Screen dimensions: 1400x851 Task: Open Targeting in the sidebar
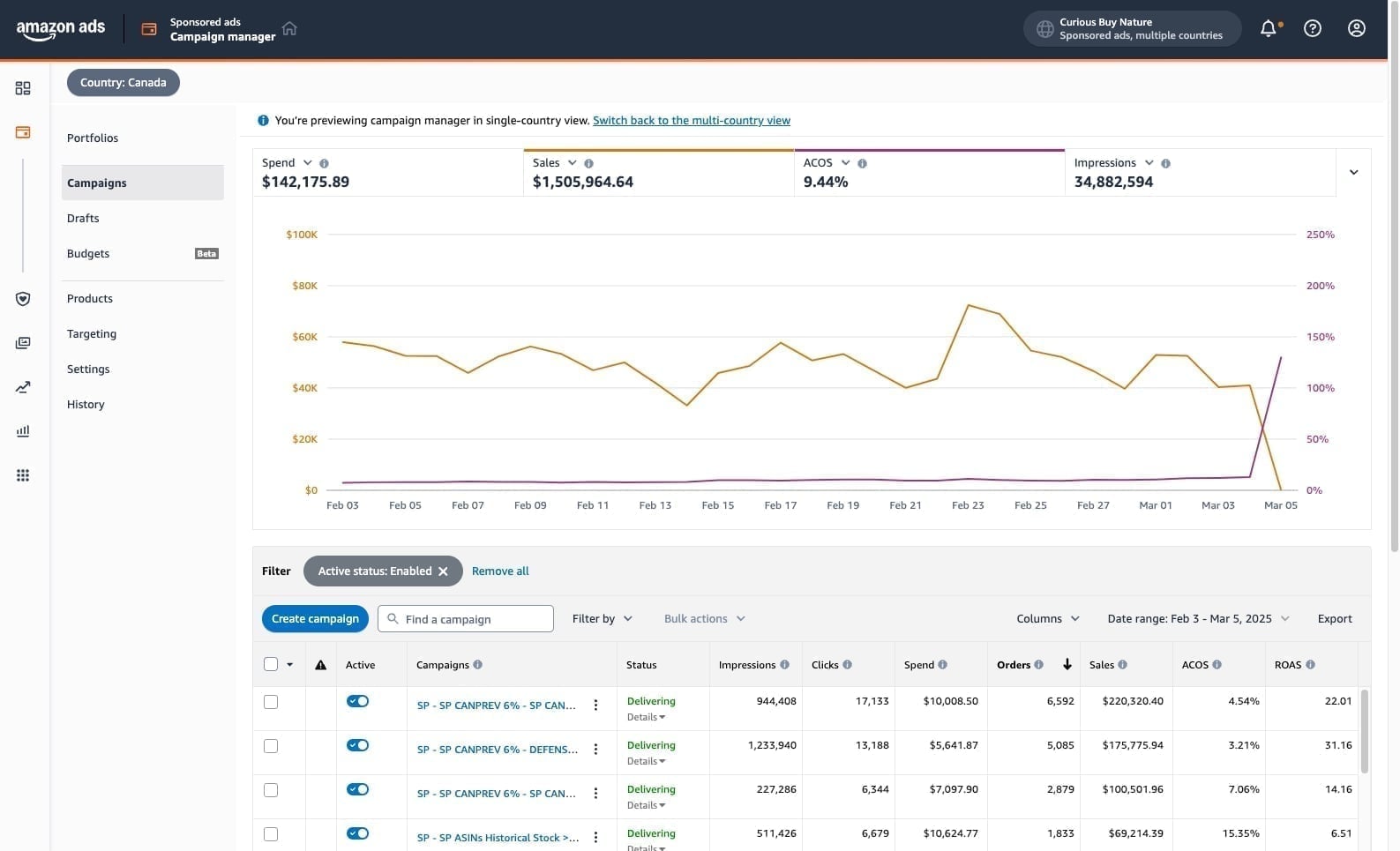point(92,334)
